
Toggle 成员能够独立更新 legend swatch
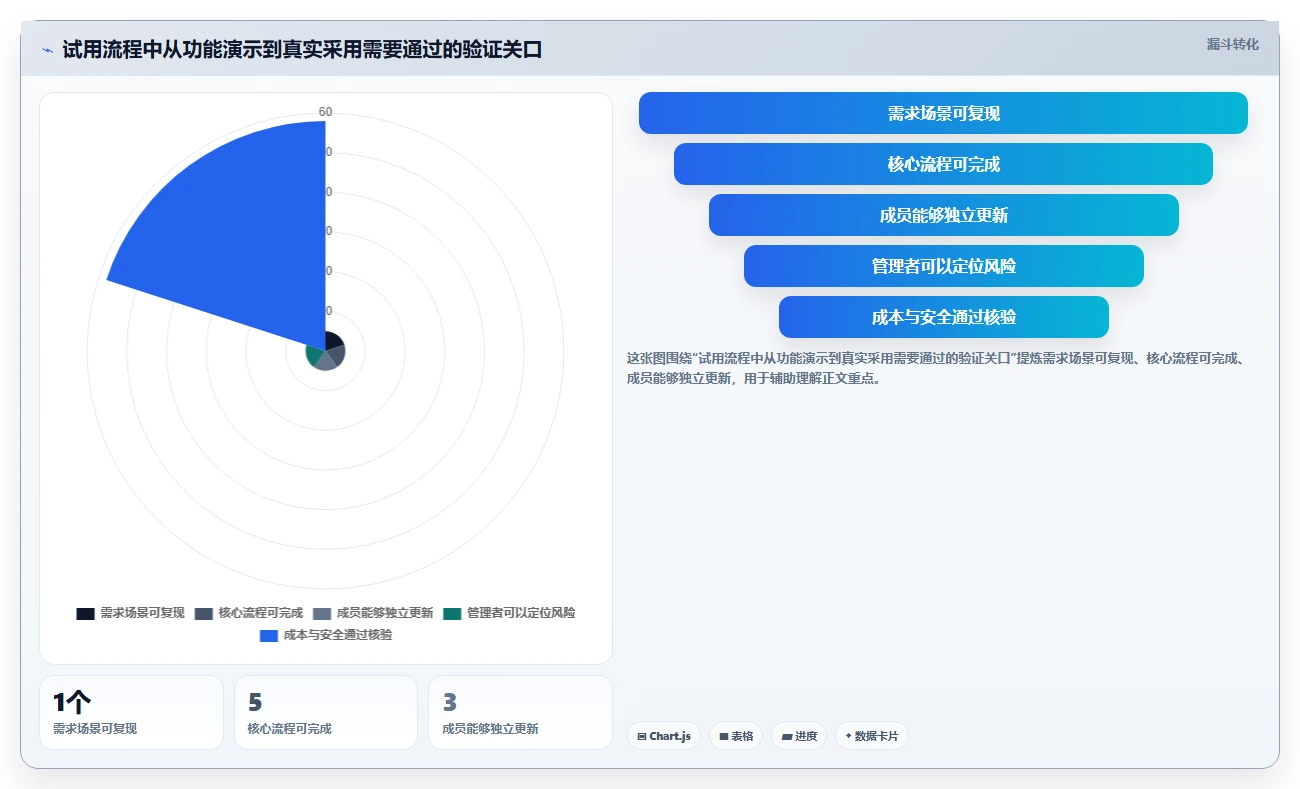[322, 613]
